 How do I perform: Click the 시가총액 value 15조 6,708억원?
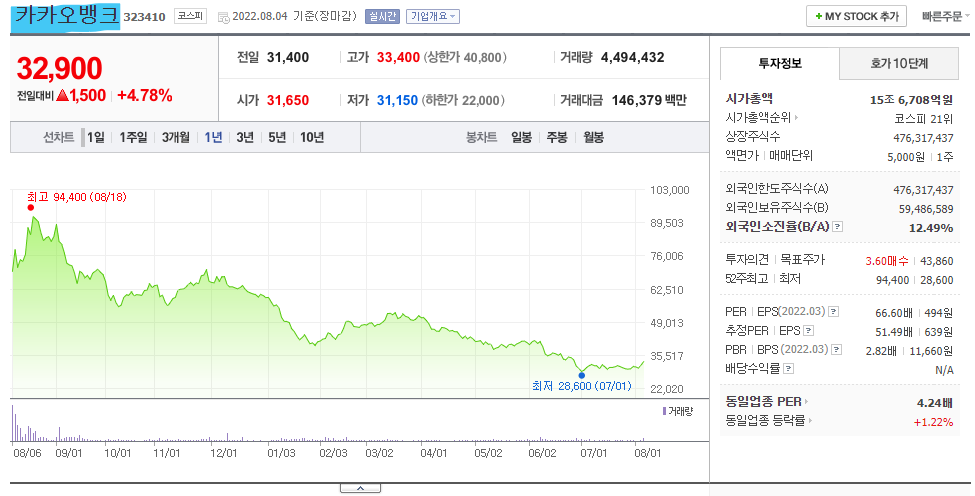pos(911,99)
